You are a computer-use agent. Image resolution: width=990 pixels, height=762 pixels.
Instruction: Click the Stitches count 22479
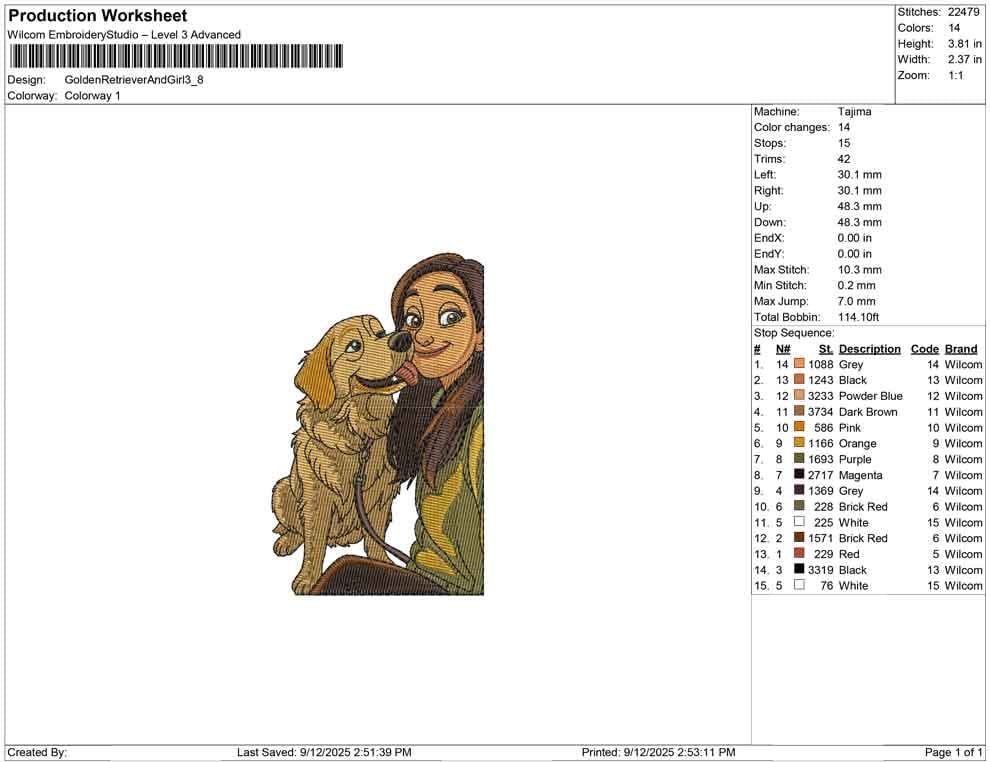click(x=963, y=12)
